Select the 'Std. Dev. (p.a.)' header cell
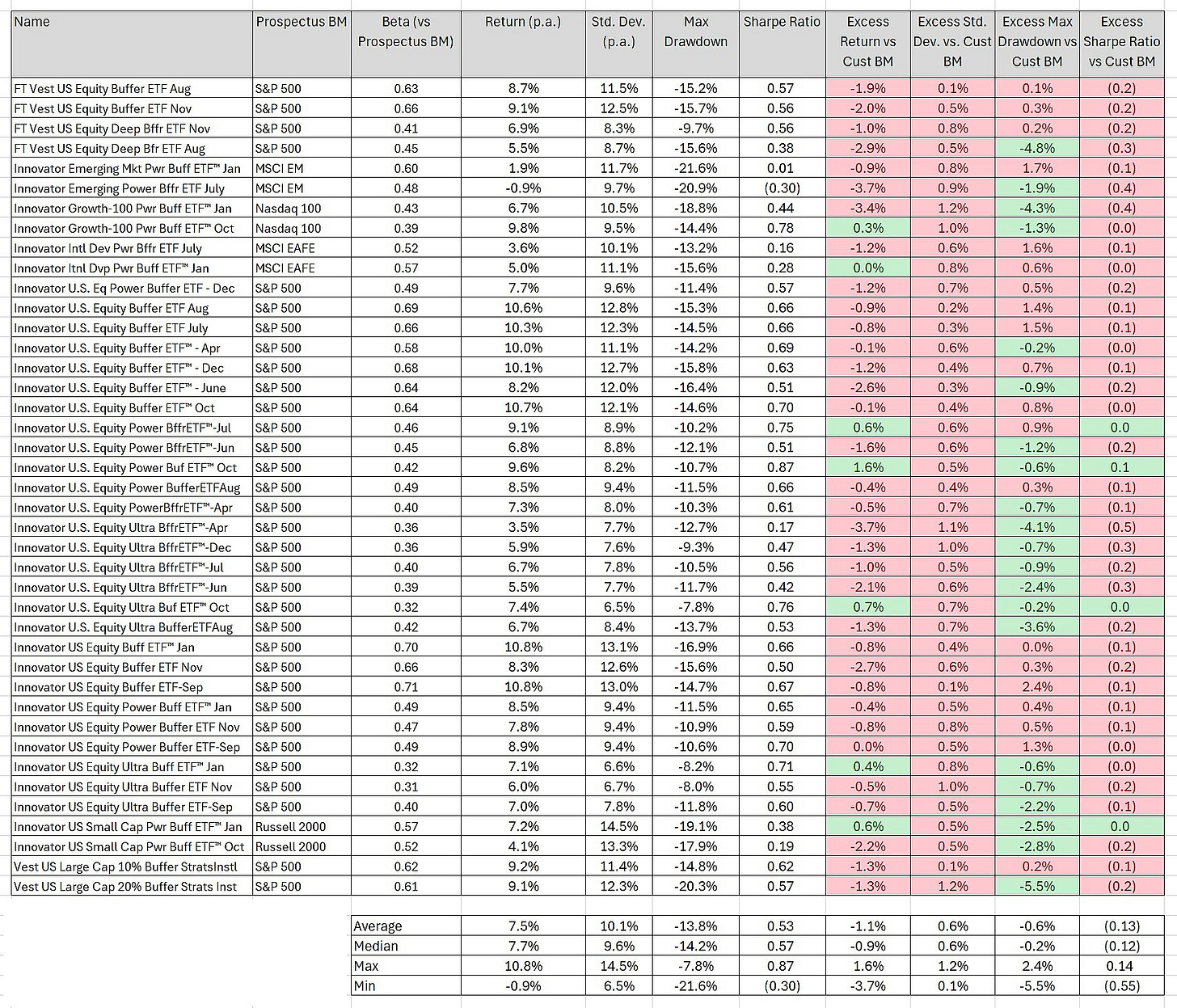Image resolution: width=1177 pixels, height=1008 pixels. tap(619, 44)
